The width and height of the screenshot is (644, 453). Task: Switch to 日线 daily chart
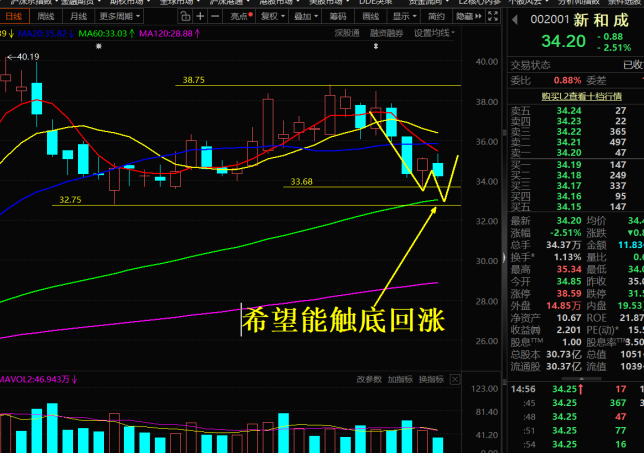click(14, 16)
